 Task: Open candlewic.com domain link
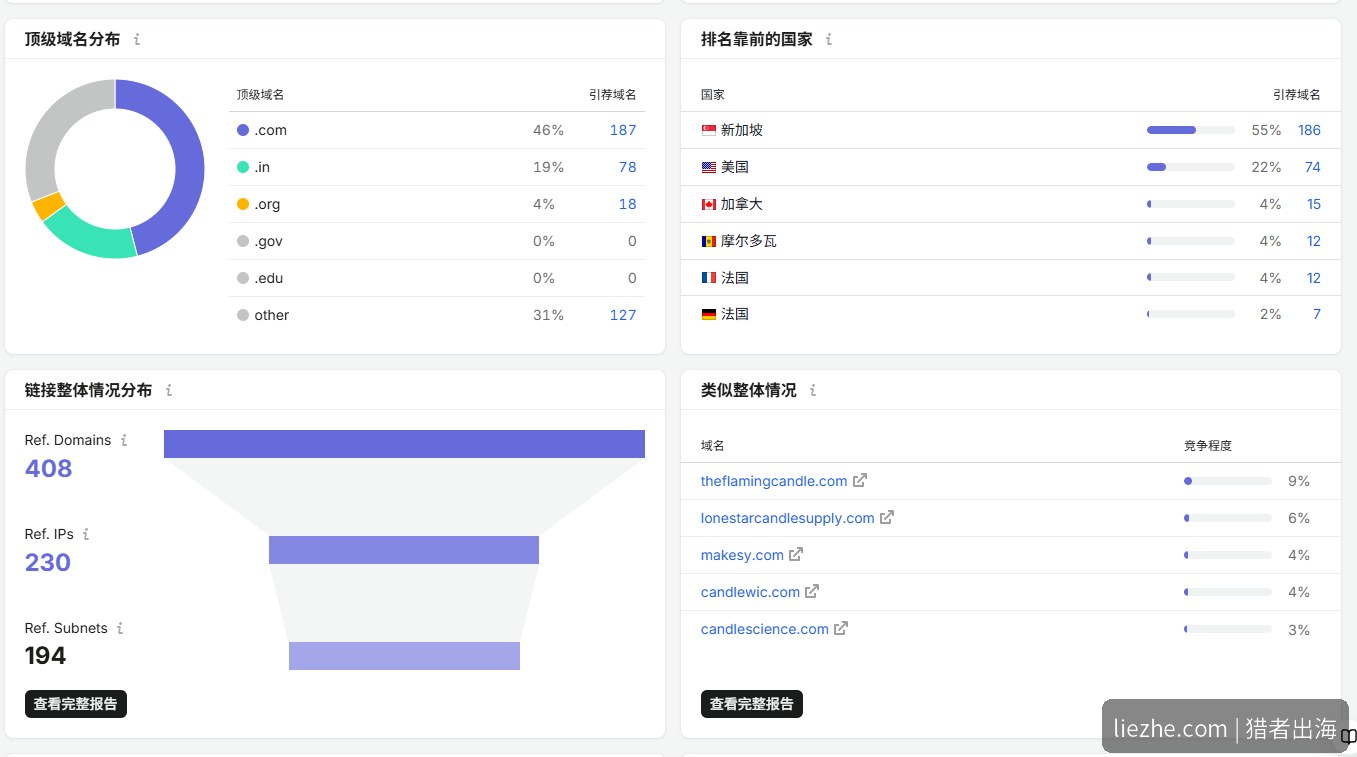750,592
